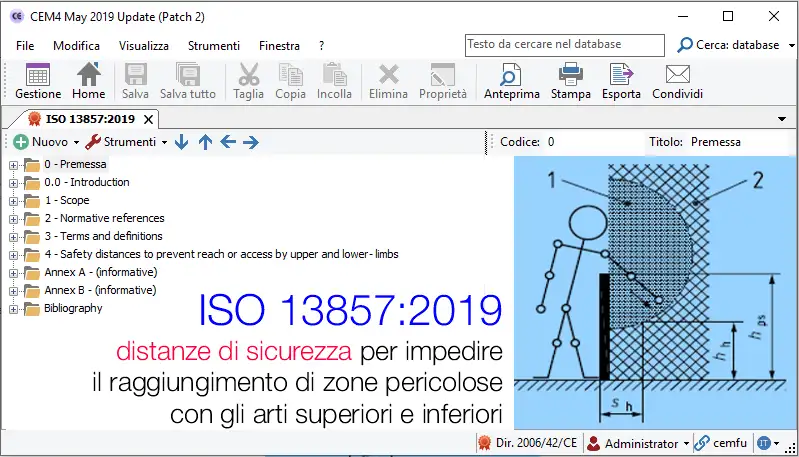Screen dimensions: 799x457
Task: Click the Condividi envelope icon
Action: [678, 74]
